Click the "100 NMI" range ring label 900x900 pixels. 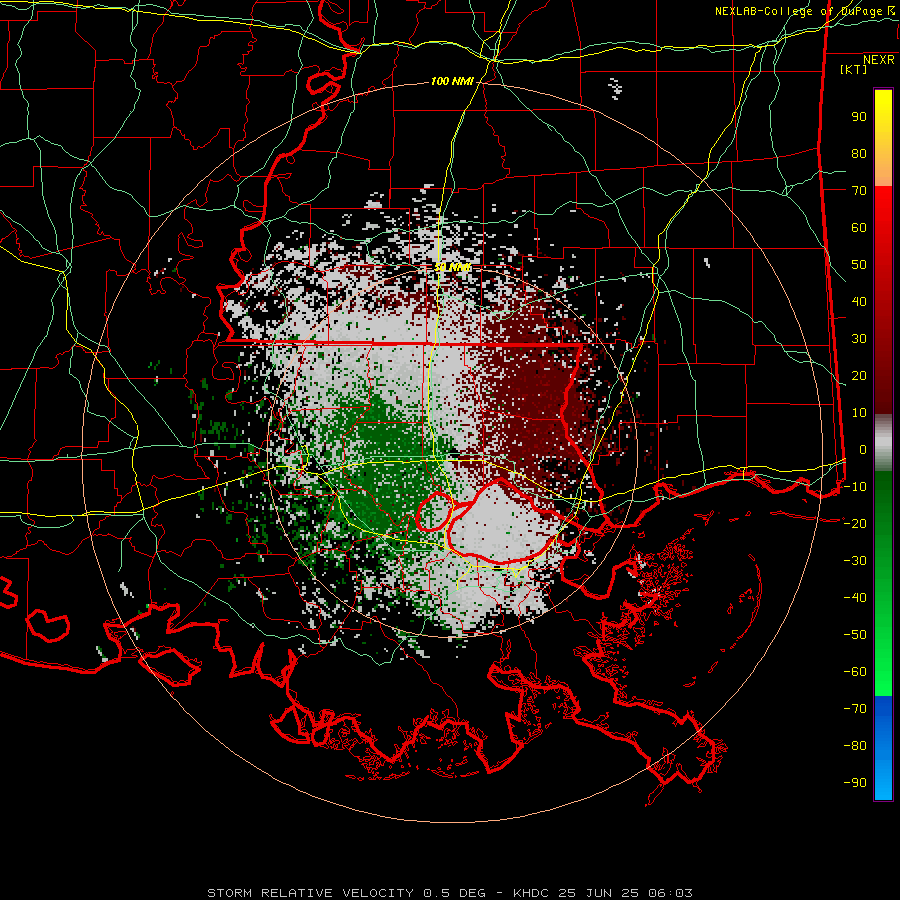pyautogui.click(x=452, y=82)
